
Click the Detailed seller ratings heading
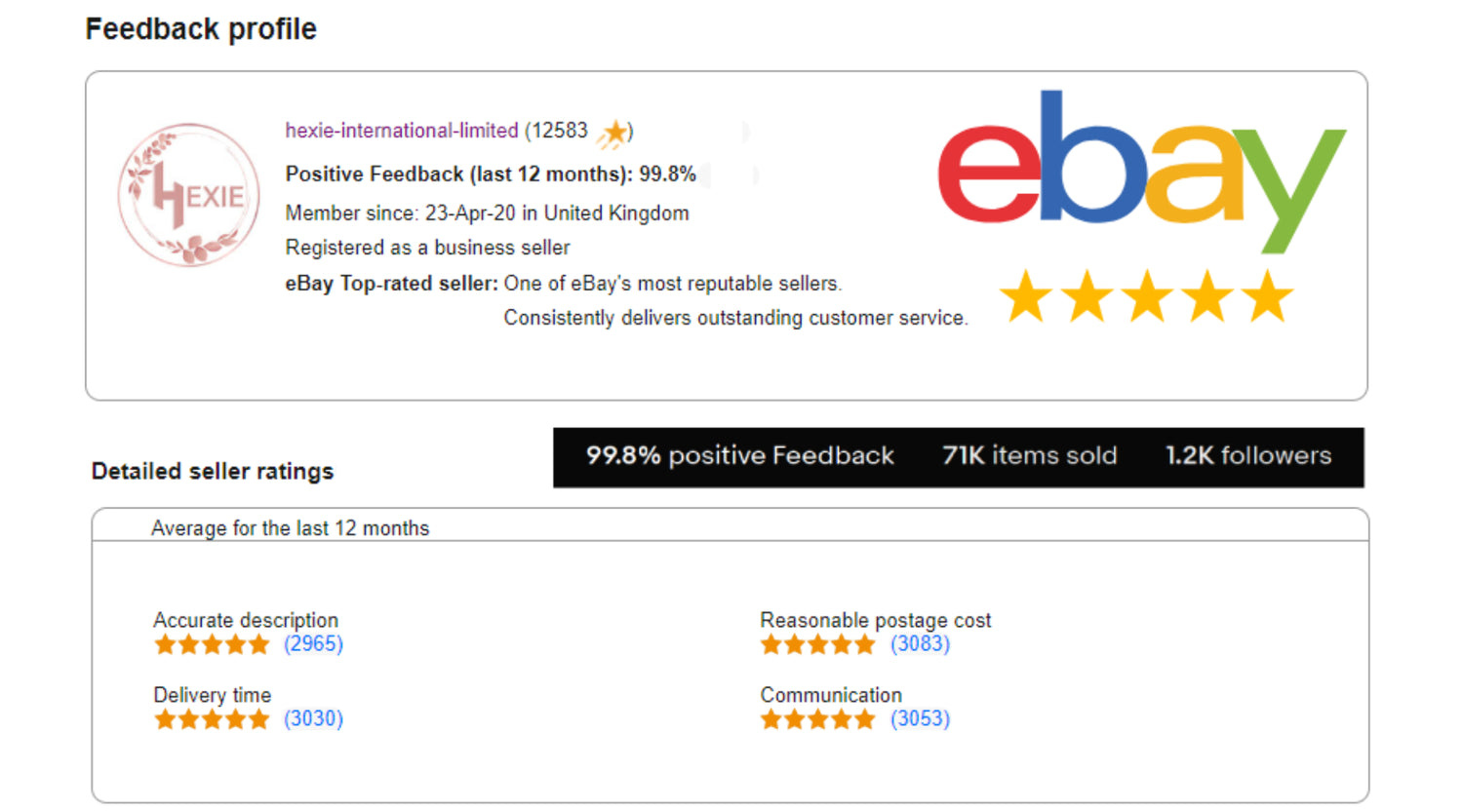pos(213,472)
